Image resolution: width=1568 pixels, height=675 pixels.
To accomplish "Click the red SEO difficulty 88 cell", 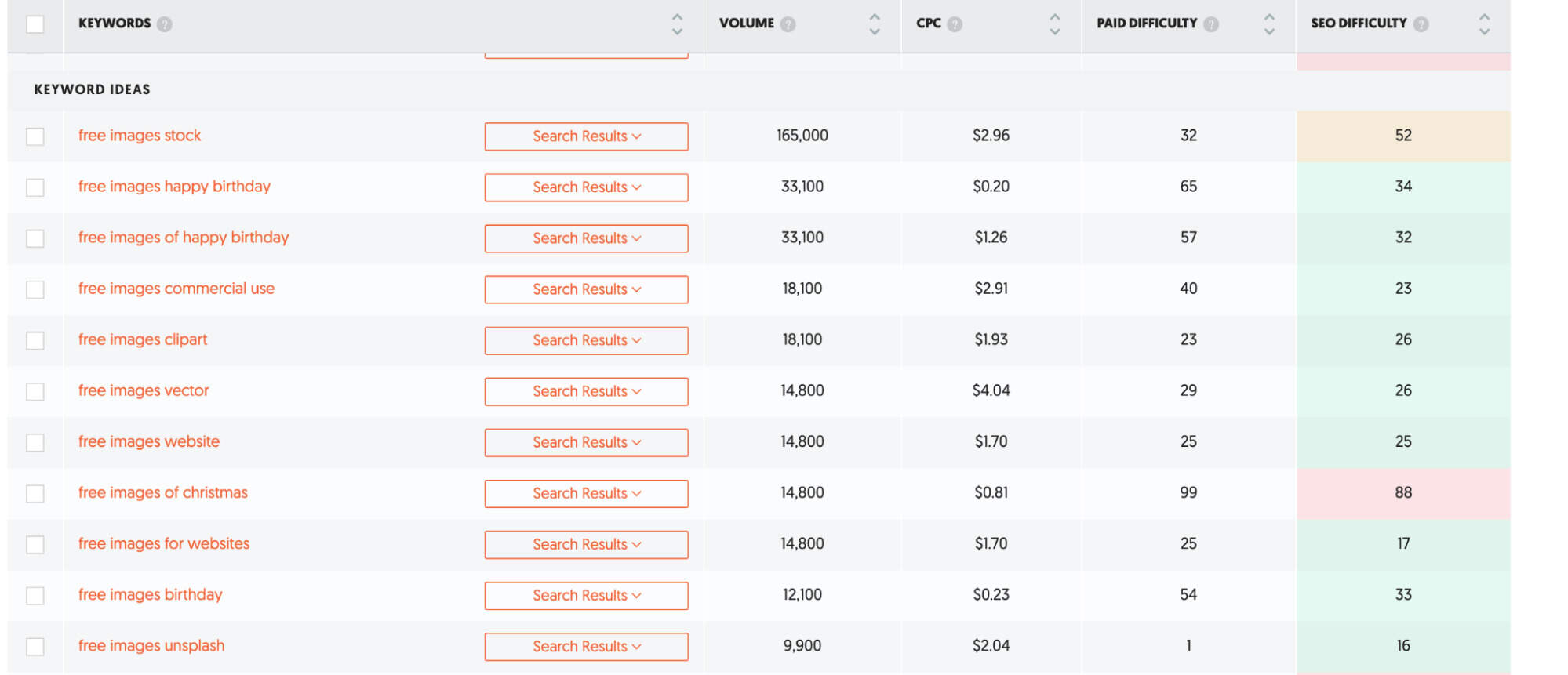I will click(1402, 493).
